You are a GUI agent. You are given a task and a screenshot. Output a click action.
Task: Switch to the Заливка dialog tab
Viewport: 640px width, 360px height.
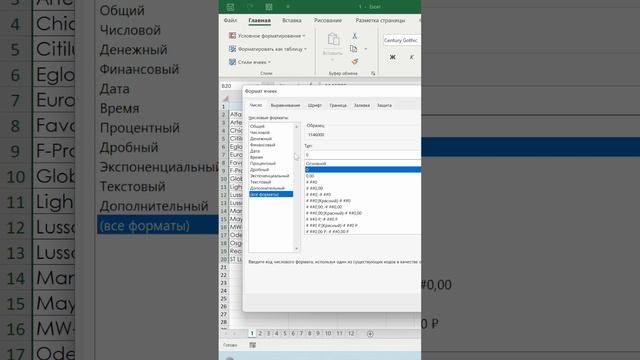pos(362,105)
